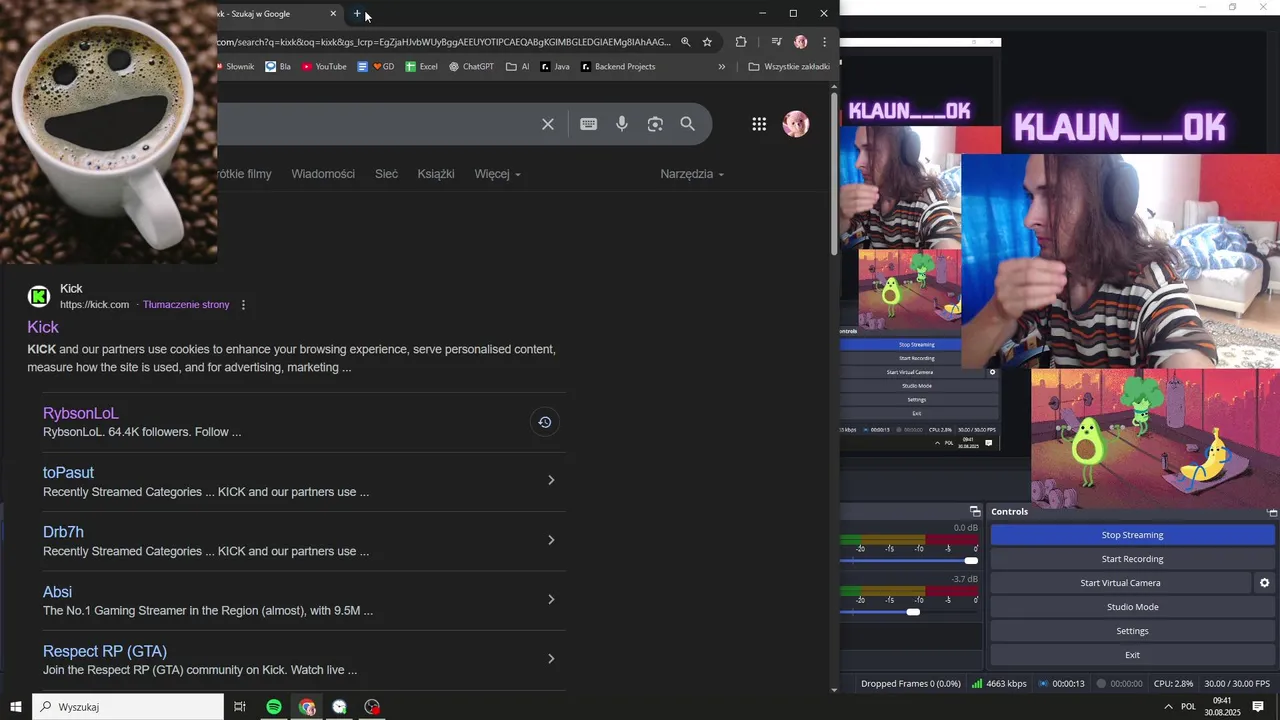
Task: Expand the toPasut row chevron
Action: tap(551, 480)
